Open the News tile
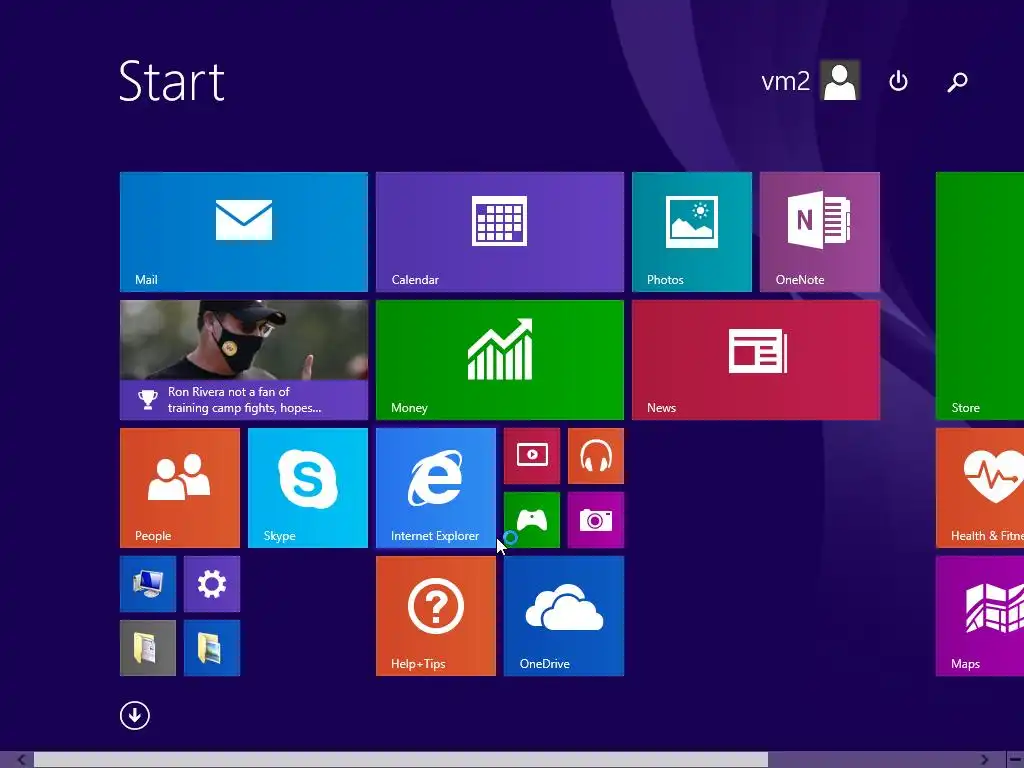This screenshot has height=768, width=1024. click(756, 360)
